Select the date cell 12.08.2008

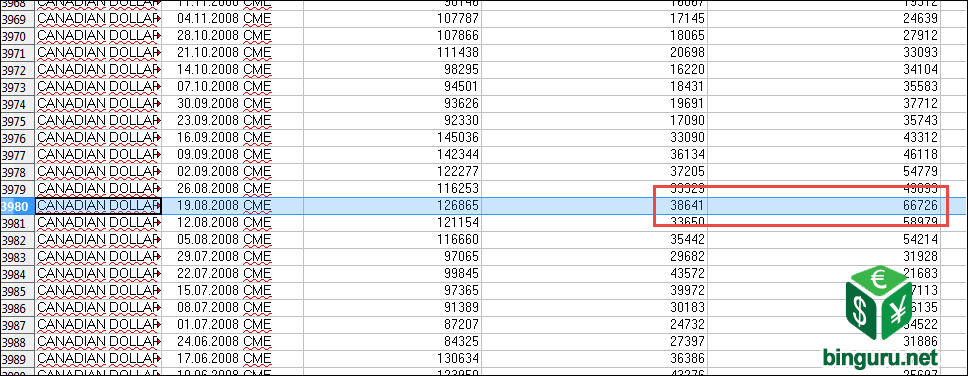(x=232, y=222)
